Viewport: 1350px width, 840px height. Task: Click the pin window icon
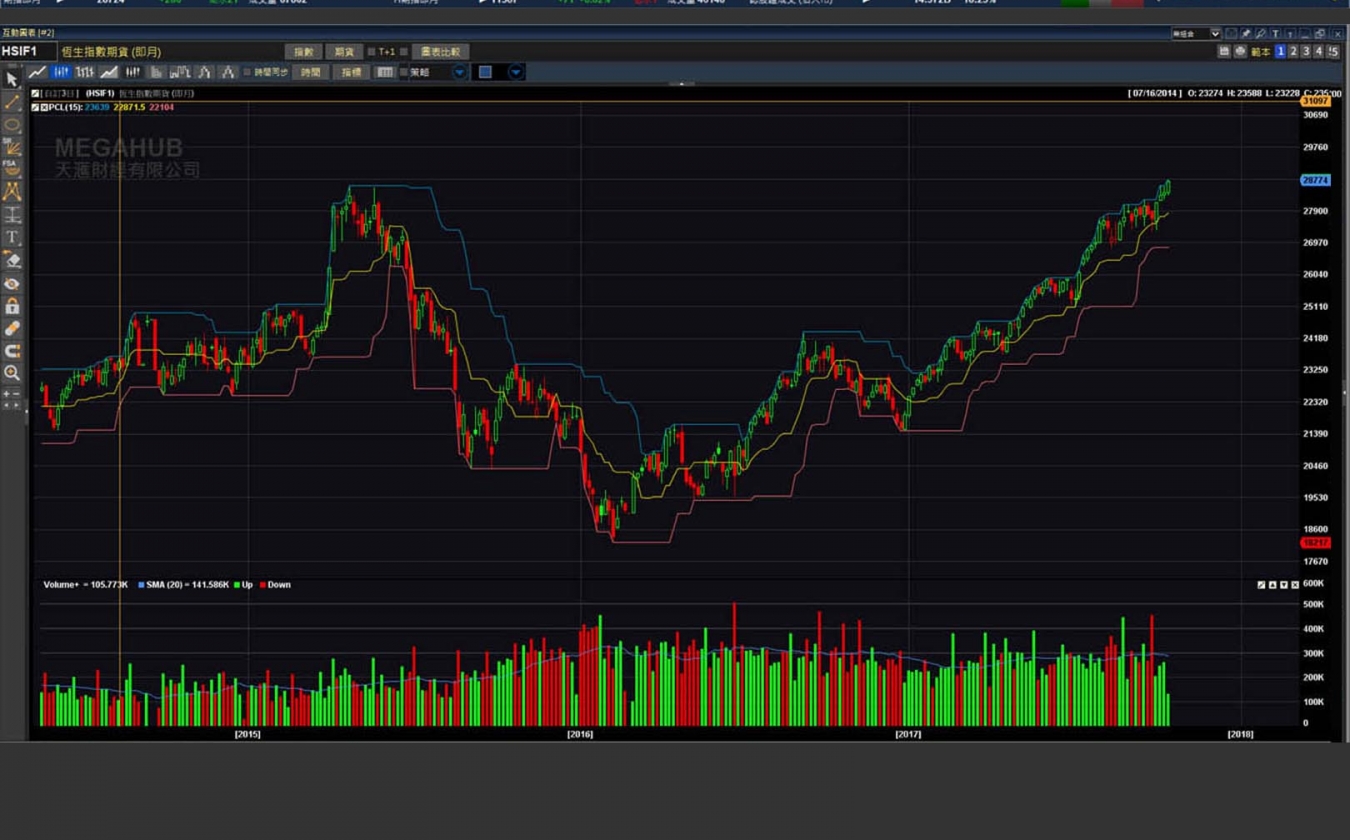pyautogui.click(x=1246, y=34)
